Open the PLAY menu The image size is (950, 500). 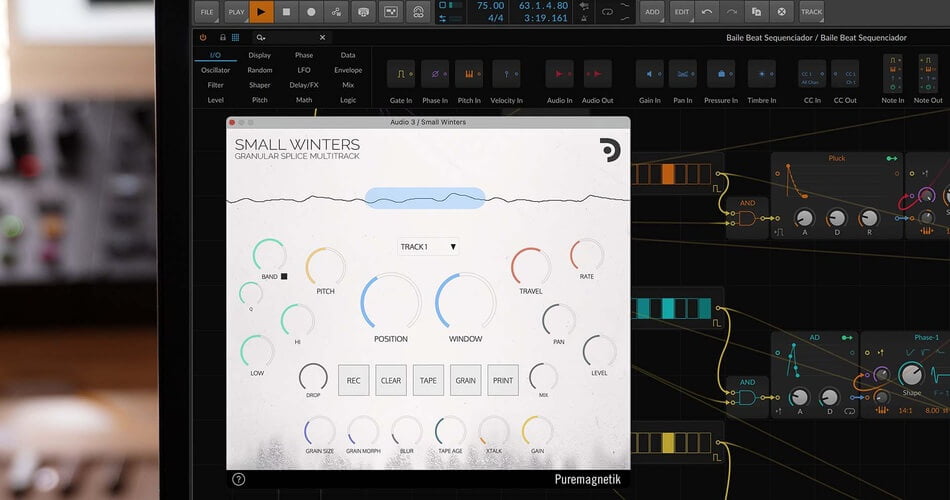(x=236, y=12)
